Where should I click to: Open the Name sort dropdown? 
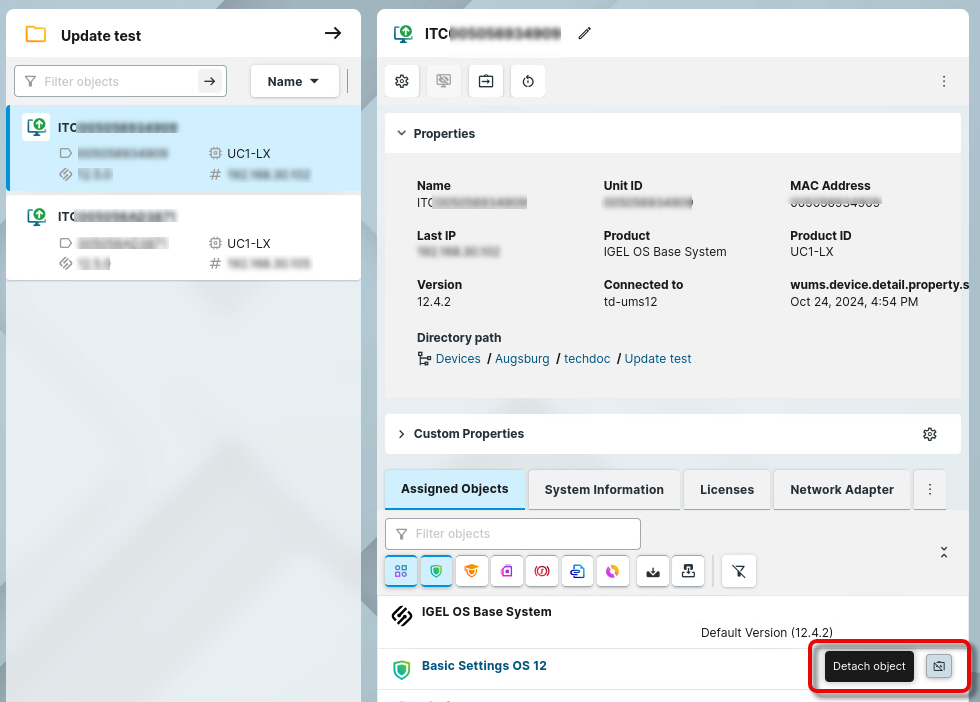coord(294,82)
